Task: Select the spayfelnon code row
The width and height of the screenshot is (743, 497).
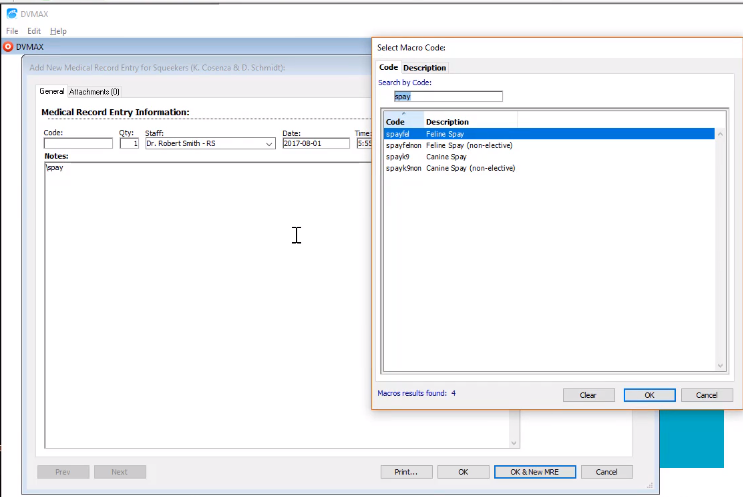Action: [403, 145]
